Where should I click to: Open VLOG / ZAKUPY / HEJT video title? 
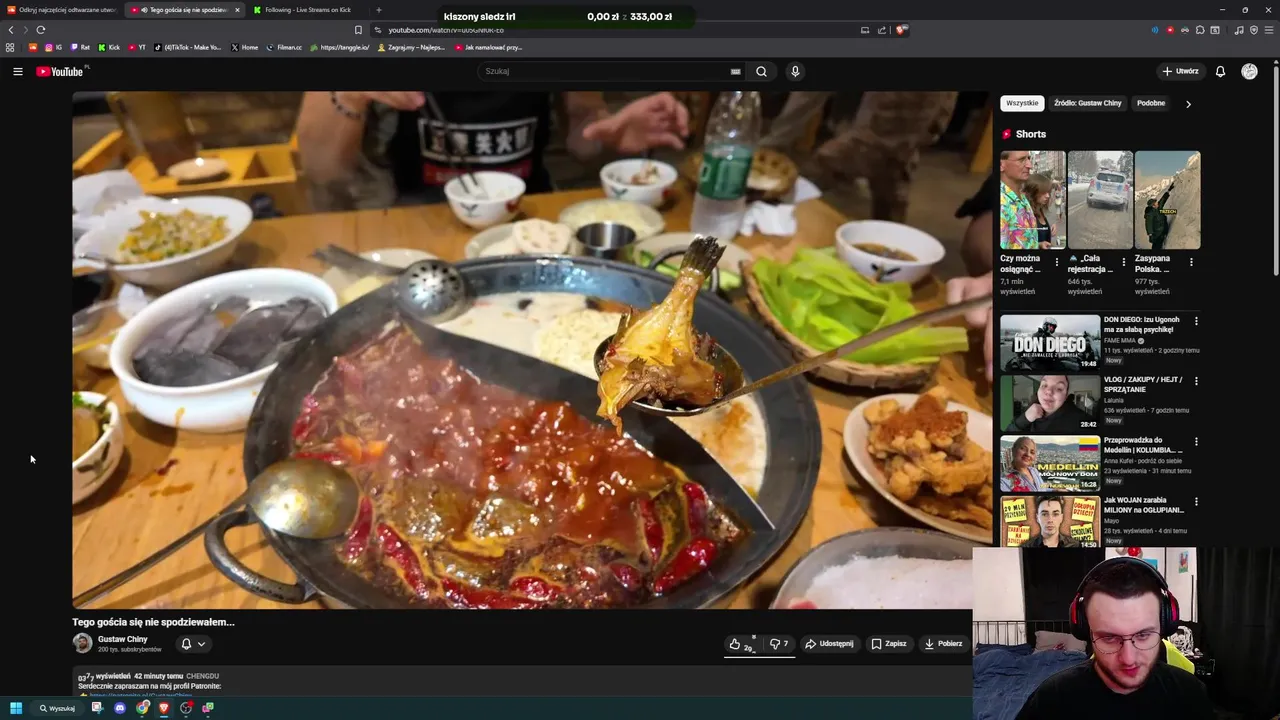(x=1143, y=384)
